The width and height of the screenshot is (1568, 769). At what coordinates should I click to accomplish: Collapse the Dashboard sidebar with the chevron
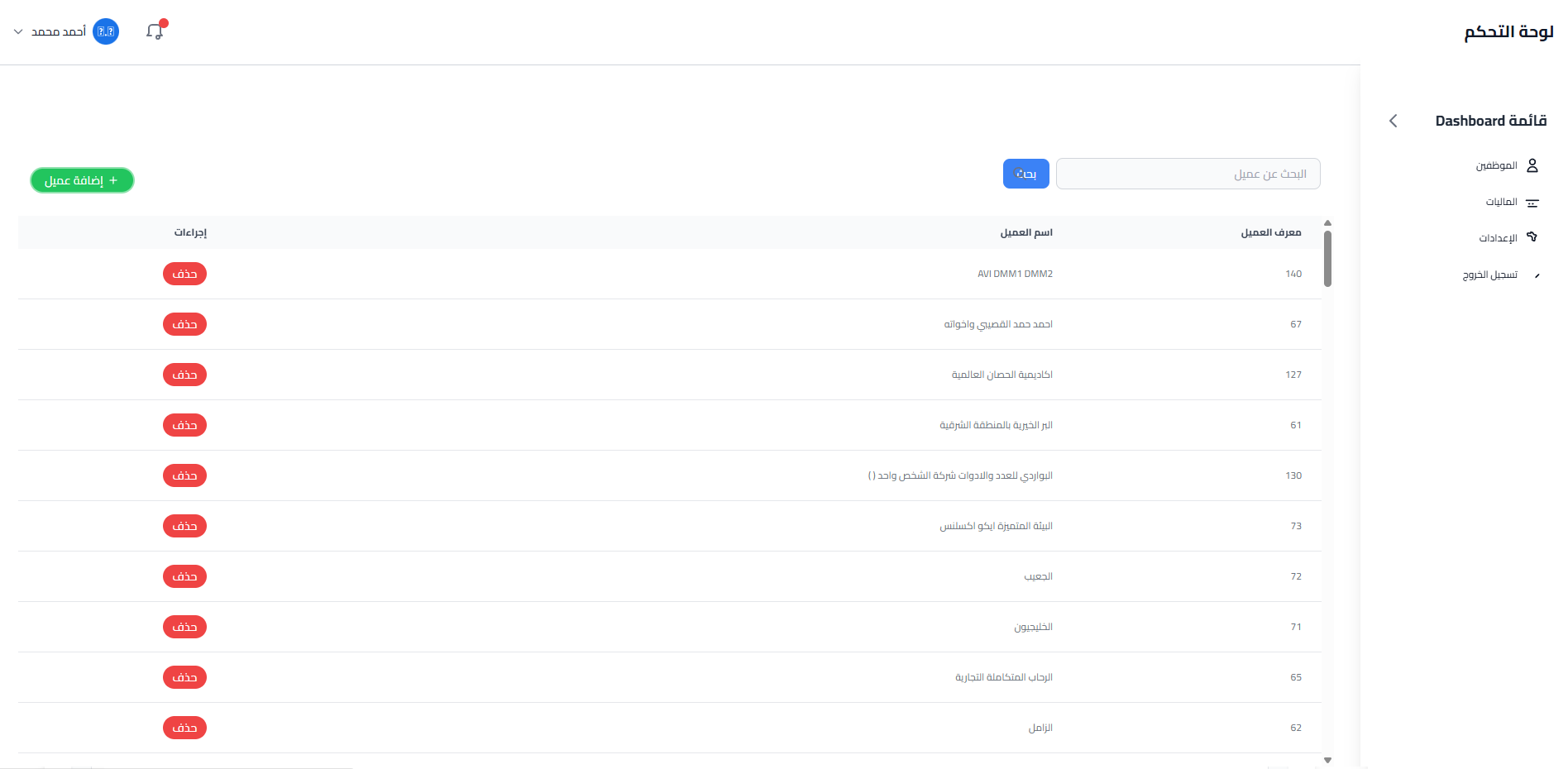[x=1394, y=121]
